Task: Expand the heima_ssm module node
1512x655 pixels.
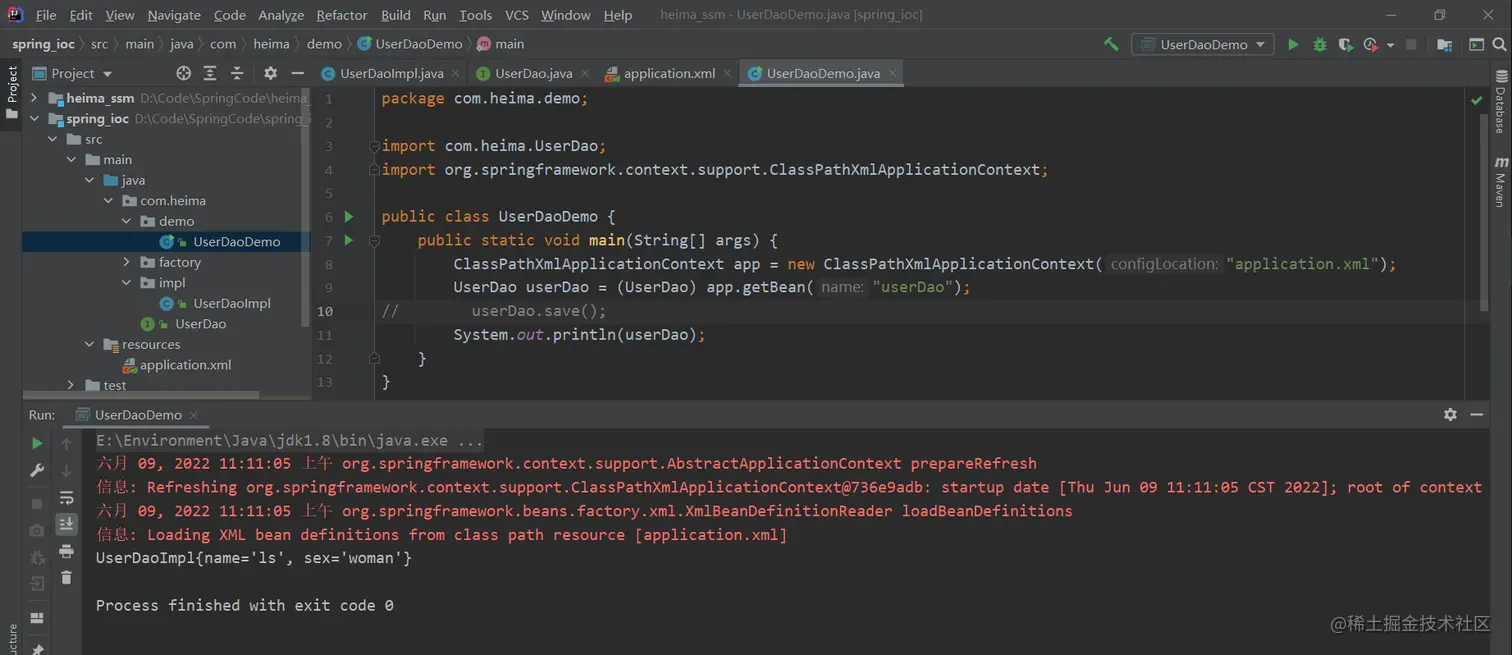Action: tap(35, 98)
